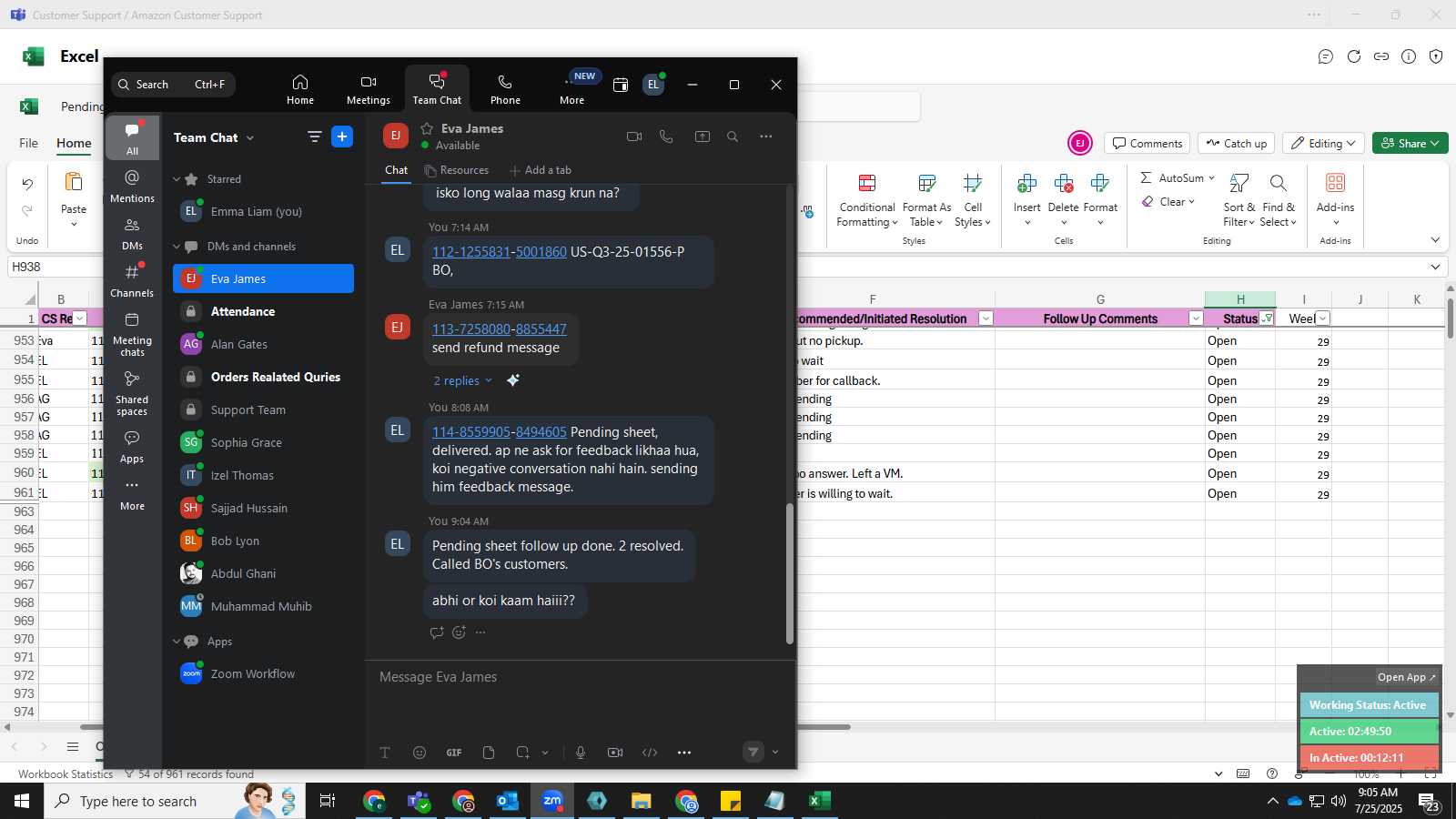The width and height of the screenshot is (1456, 819).
Task: Click the Message Eva James input field
Action: pyautogui.click(x=579, y=677)
